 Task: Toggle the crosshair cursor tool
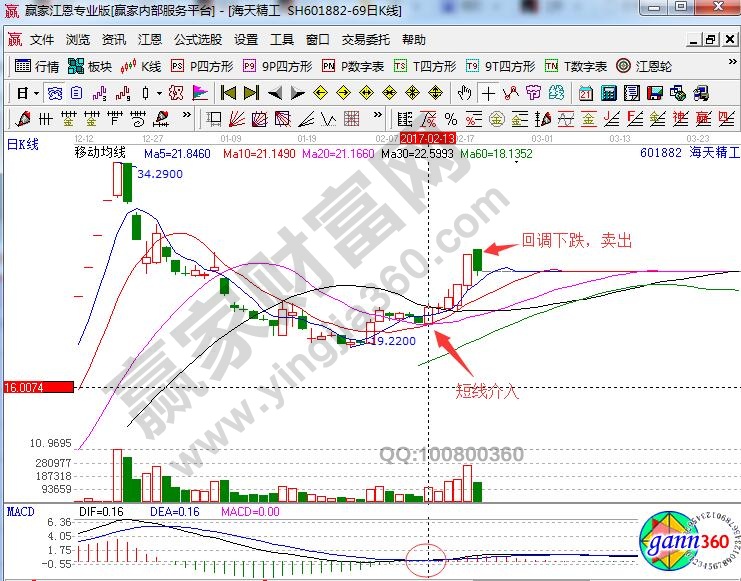click(x=488, y=93)
